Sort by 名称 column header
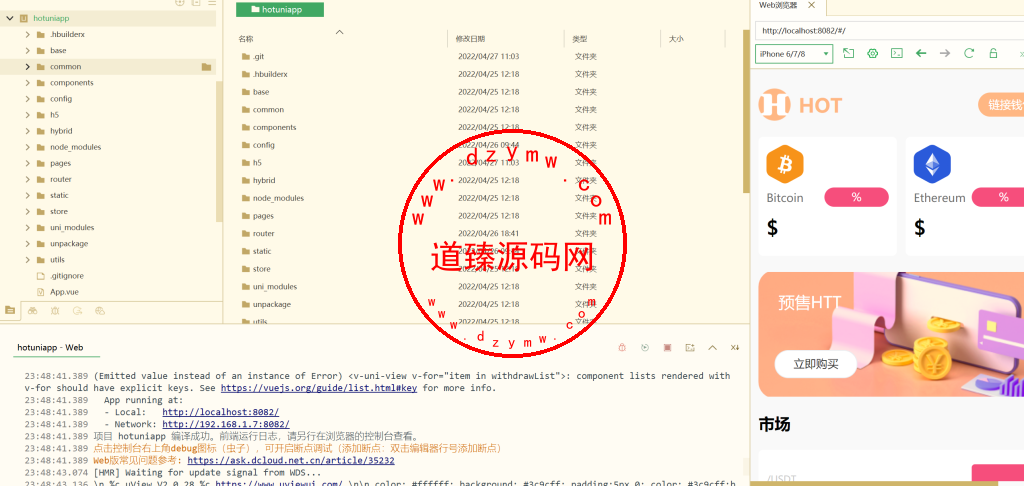1024x486 pixels. (246, 39)
